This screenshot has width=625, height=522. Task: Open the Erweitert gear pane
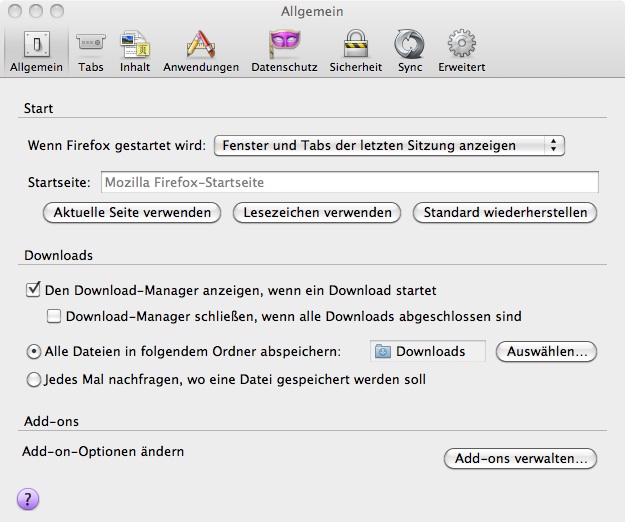tap(462, 51)
